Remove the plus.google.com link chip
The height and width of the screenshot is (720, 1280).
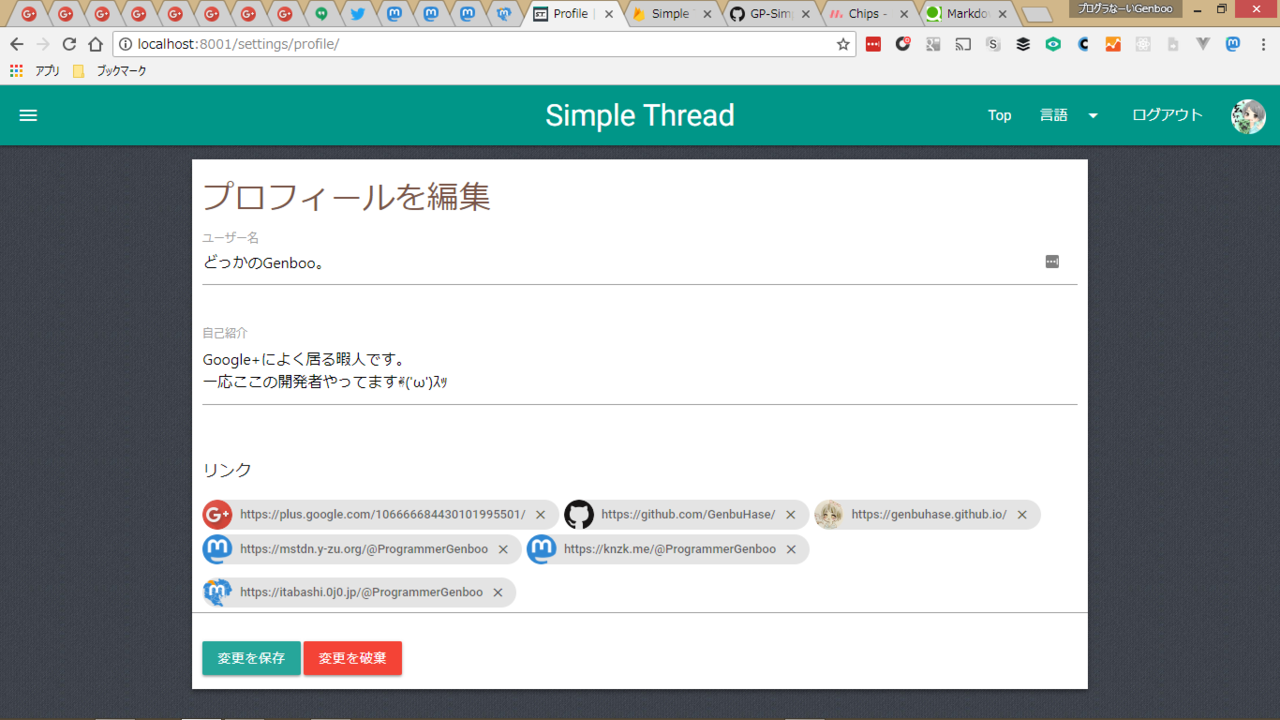pyautogui.click(x=541, y=515)
